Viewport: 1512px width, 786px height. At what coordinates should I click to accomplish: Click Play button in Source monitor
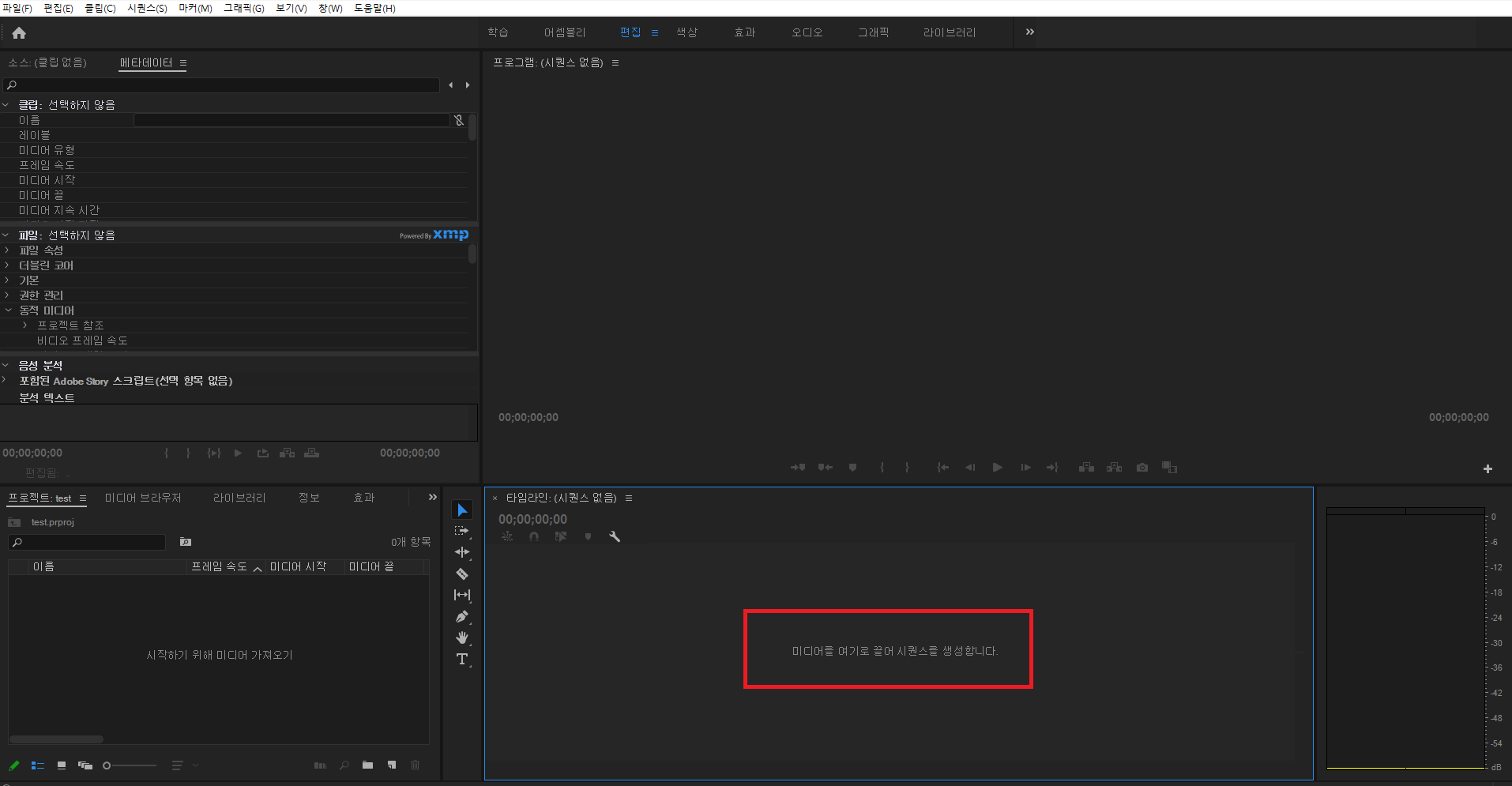(x=238, y=453)
